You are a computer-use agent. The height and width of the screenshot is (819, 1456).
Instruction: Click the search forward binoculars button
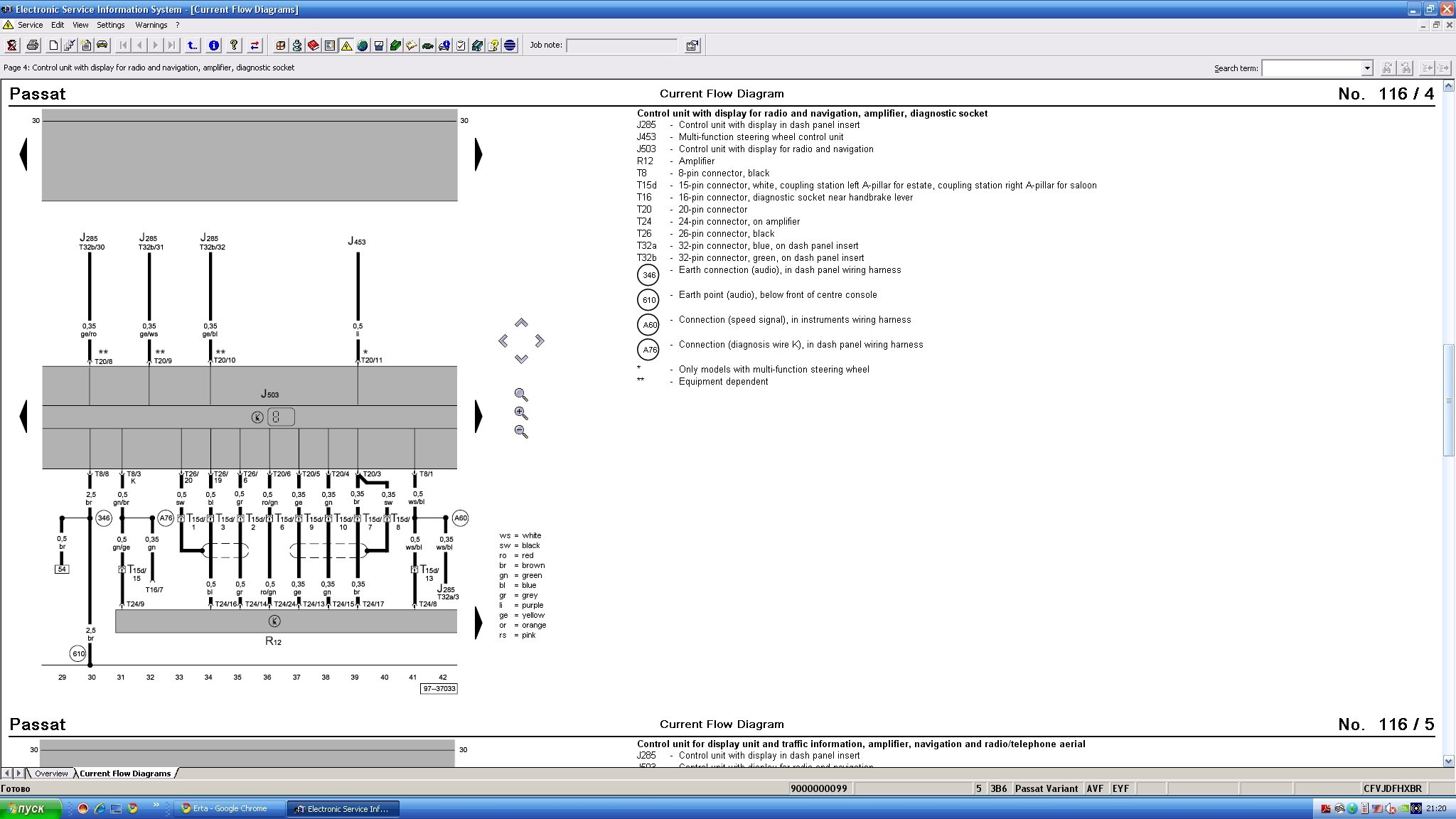tap(1387, 68)
